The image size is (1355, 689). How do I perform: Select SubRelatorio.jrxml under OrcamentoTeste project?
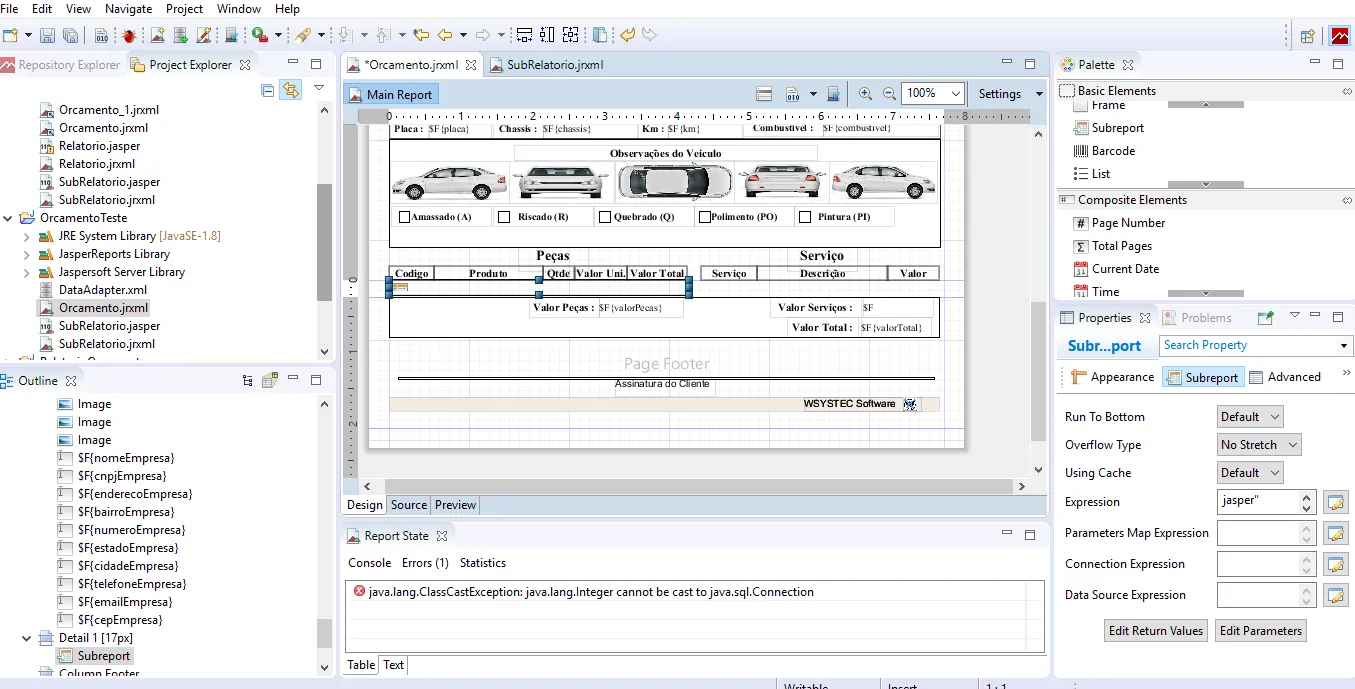click(106, 344)
